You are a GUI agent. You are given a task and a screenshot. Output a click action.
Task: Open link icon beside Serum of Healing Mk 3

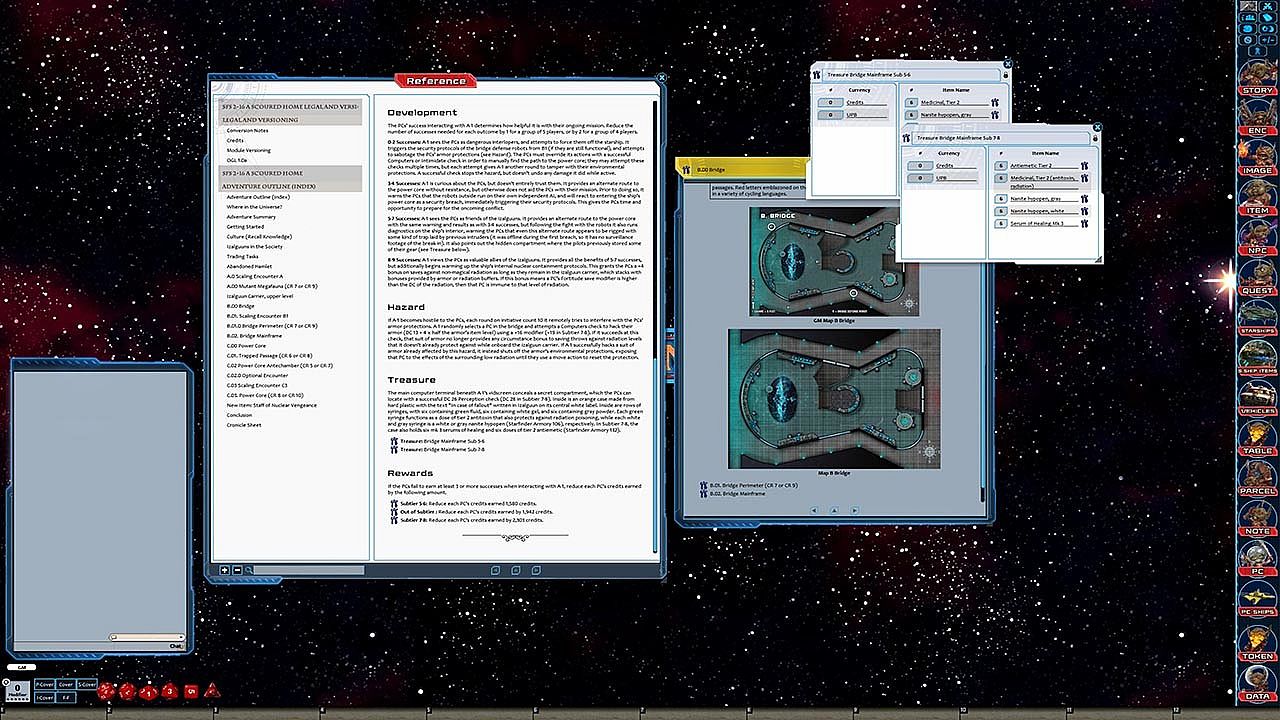1084,223
